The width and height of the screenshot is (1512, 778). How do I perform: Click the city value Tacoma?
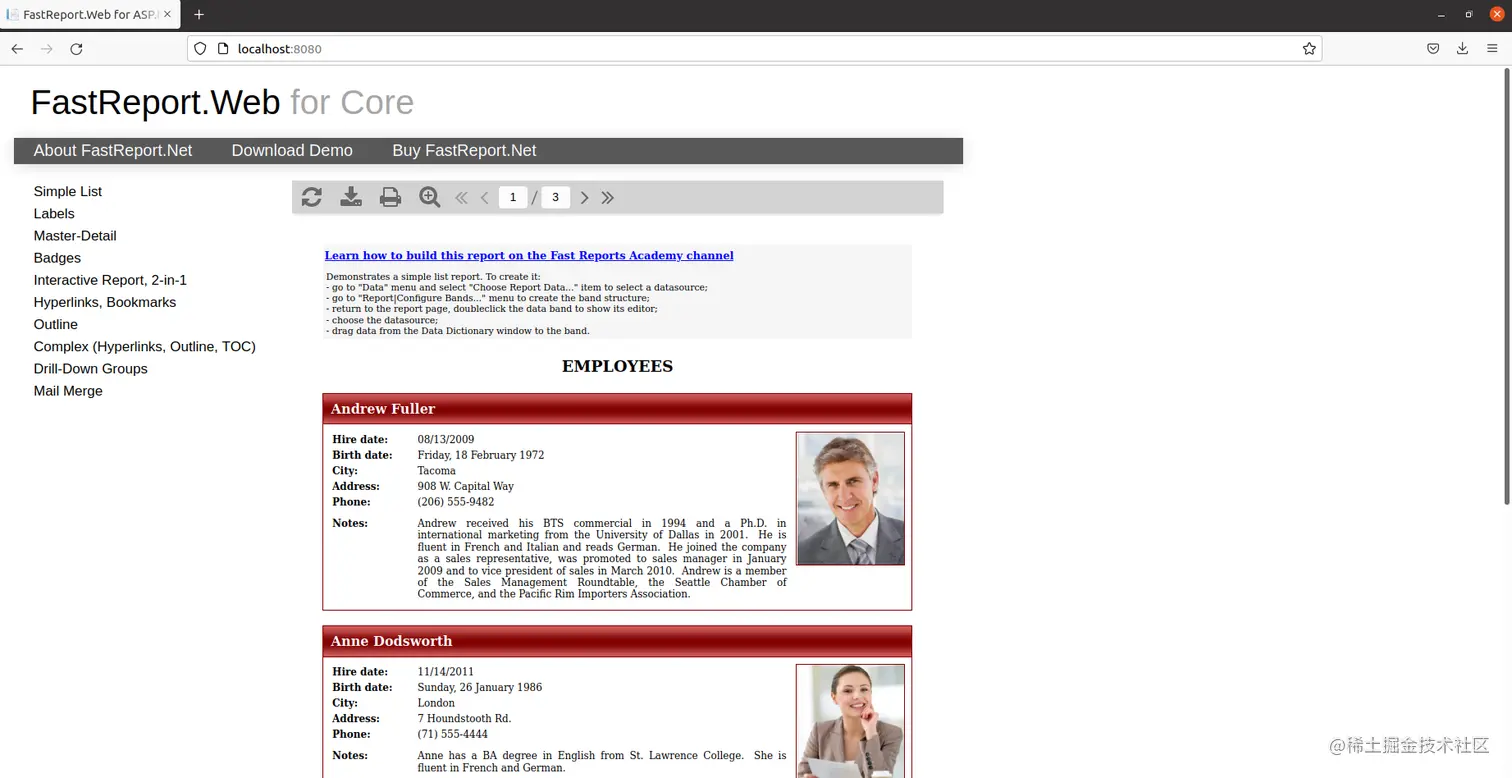(436, 470)
